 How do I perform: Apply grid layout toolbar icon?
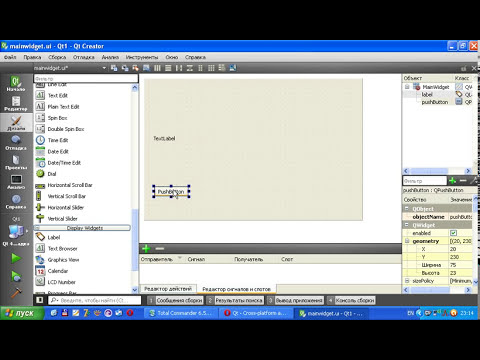coord(211,68)
